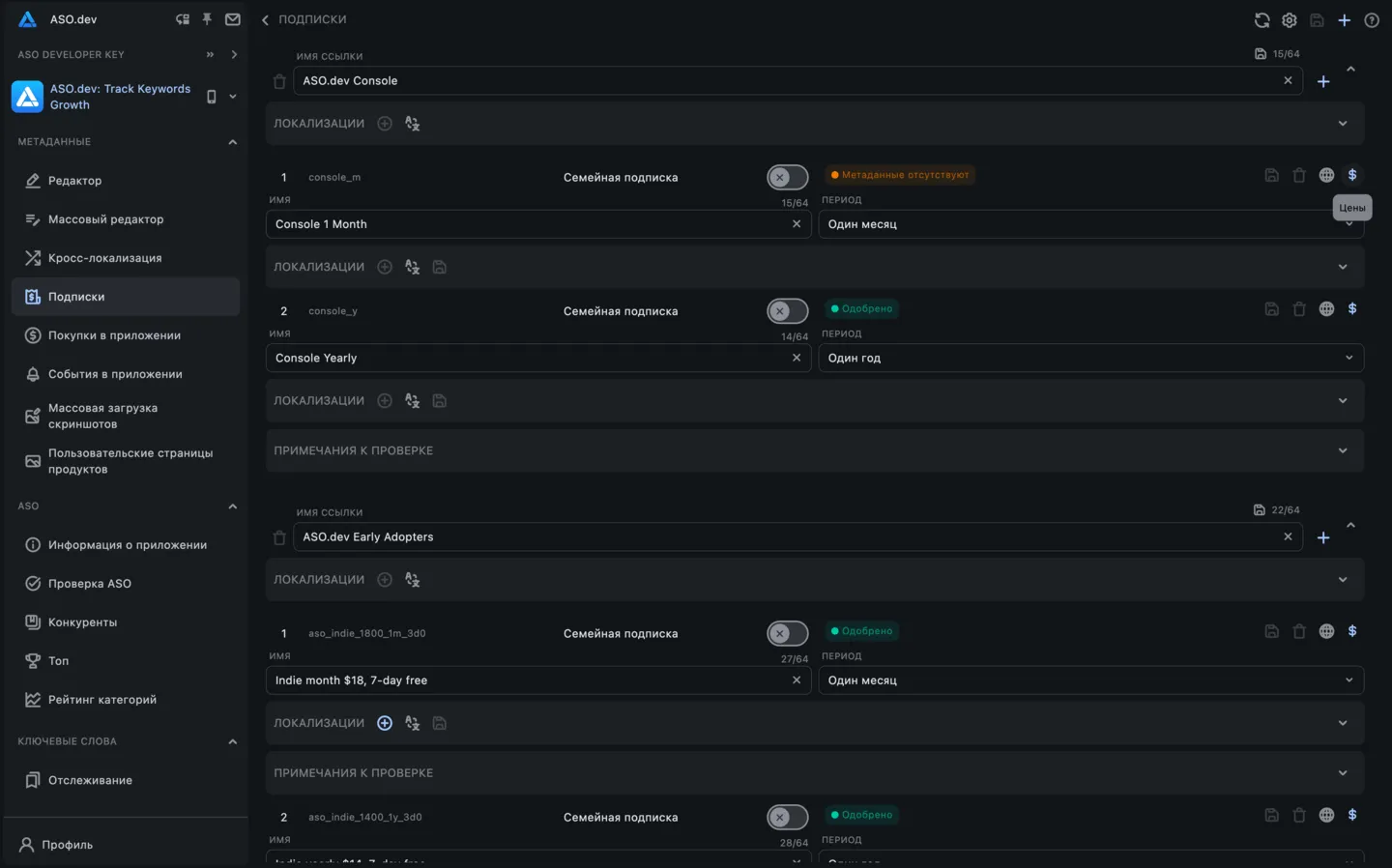Open Покупки в приложении page
This screenshot has width=1392, height=868.
[x=114, y=335]
